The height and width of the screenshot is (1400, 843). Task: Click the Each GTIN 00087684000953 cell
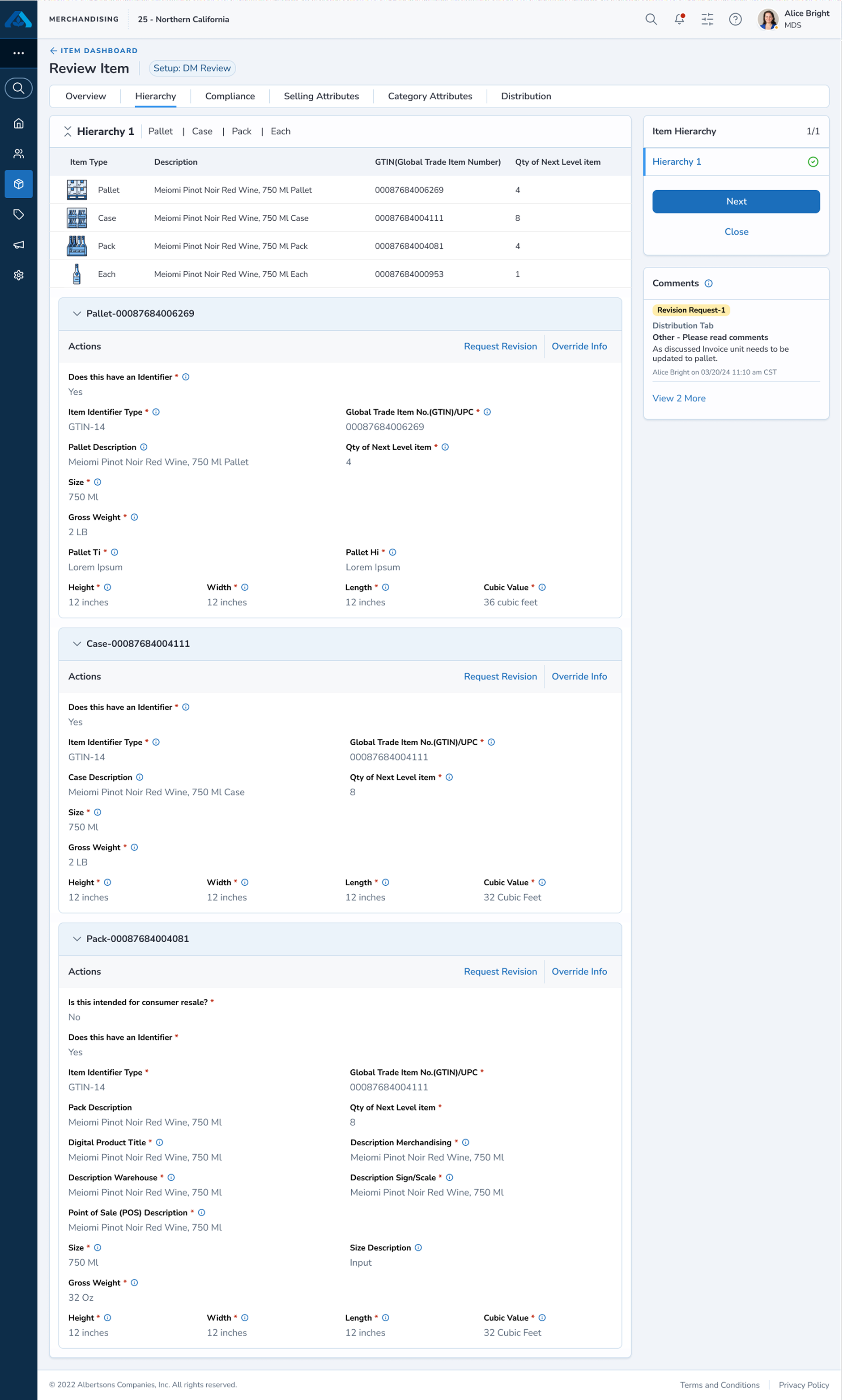click(409, 274)
